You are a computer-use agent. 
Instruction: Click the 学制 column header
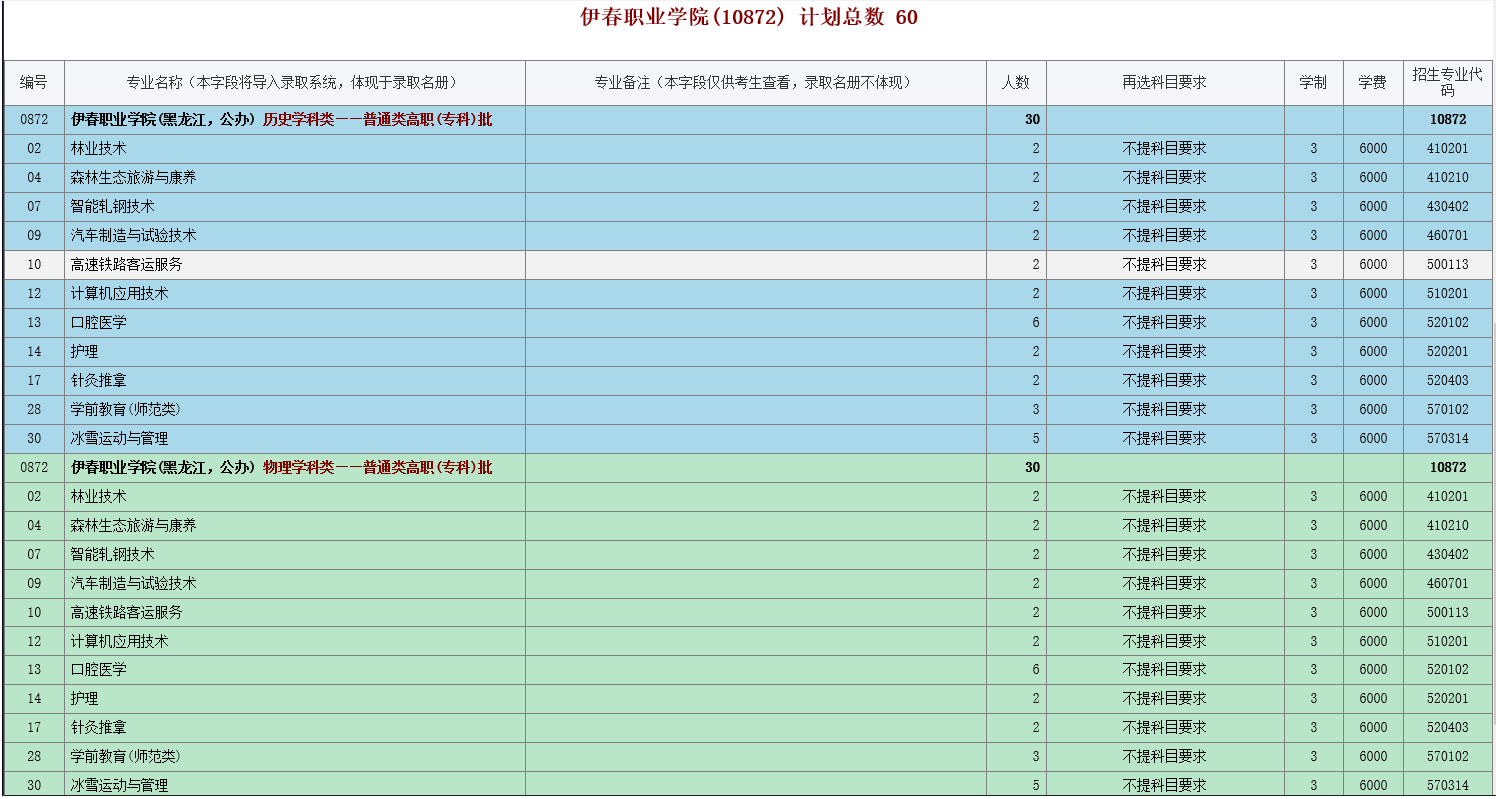pyautogui.click(x=1313, y=83)
